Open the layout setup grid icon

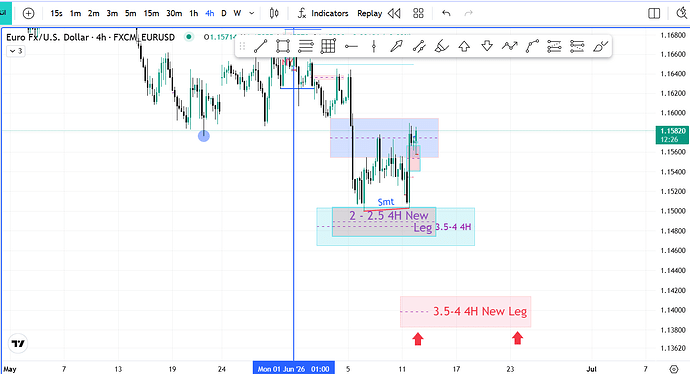click(x=418, y=14)
